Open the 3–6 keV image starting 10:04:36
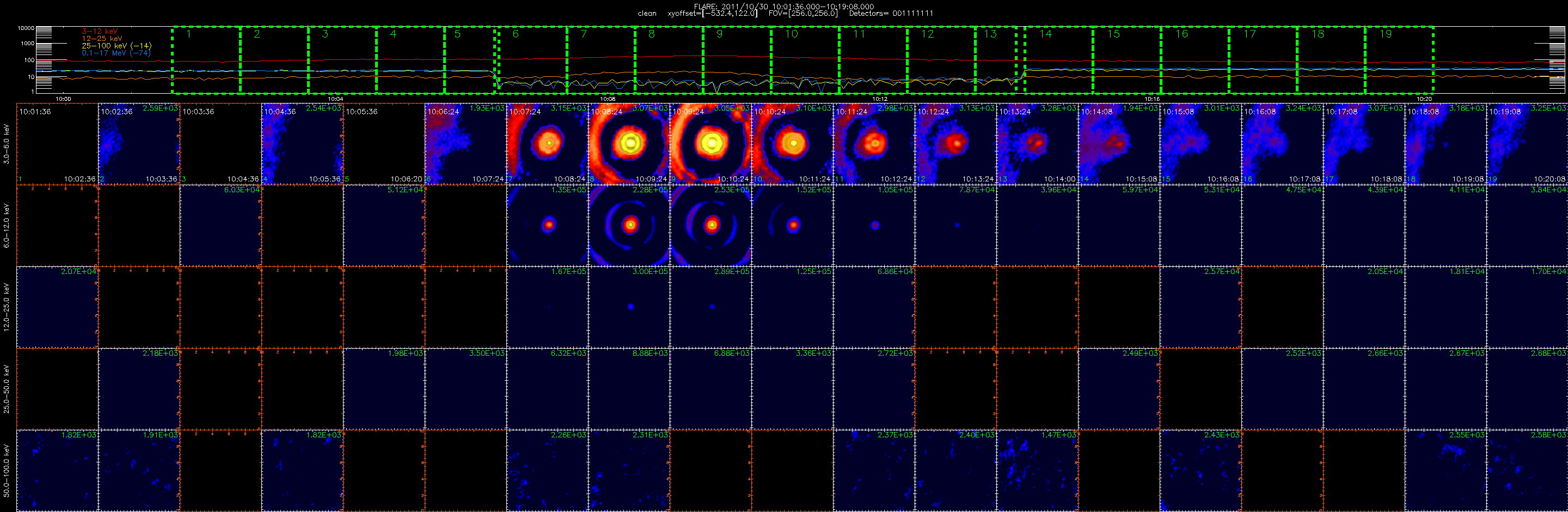 (302, 144)
